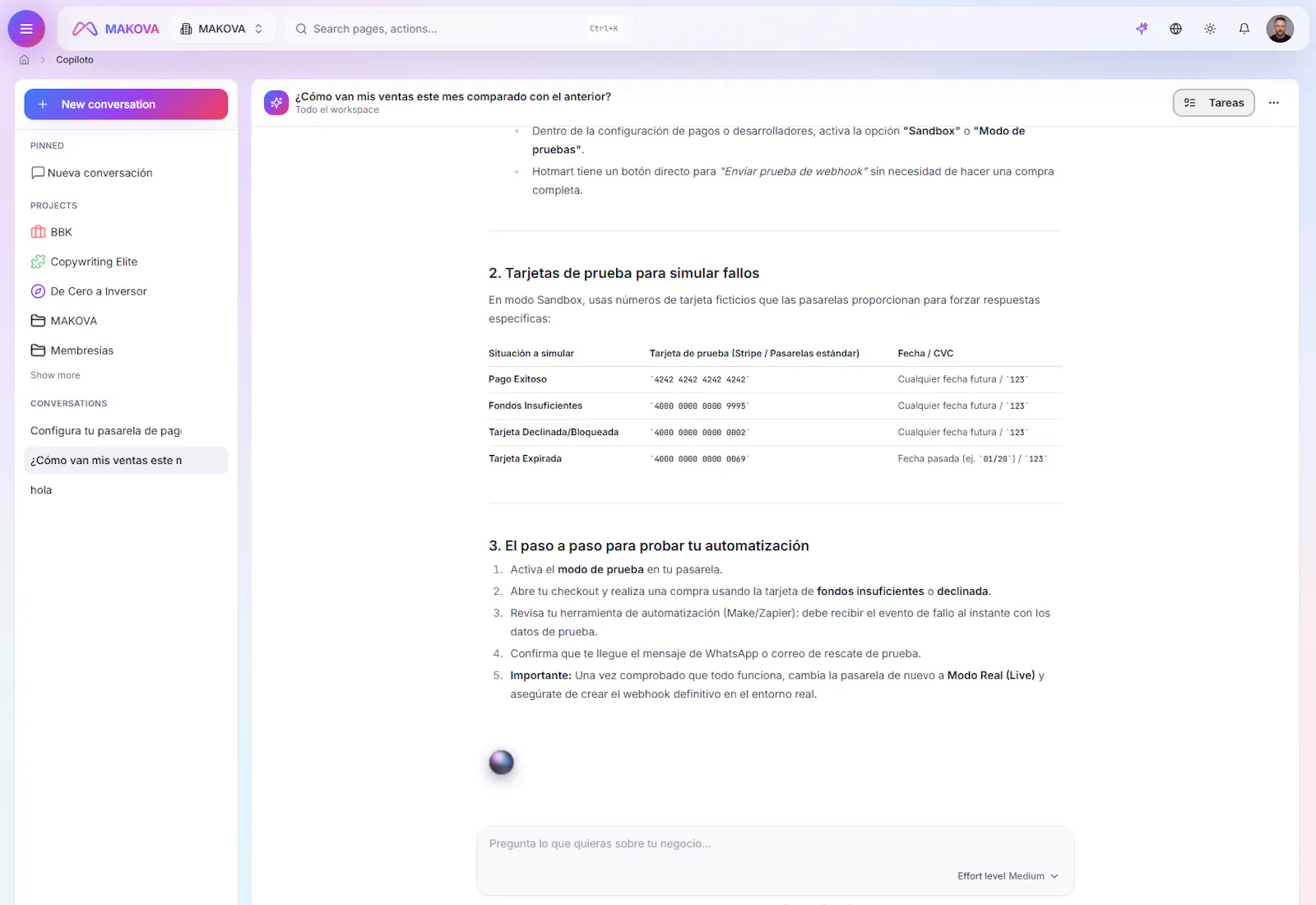Open the Membresías project folder

coord(126,350)
